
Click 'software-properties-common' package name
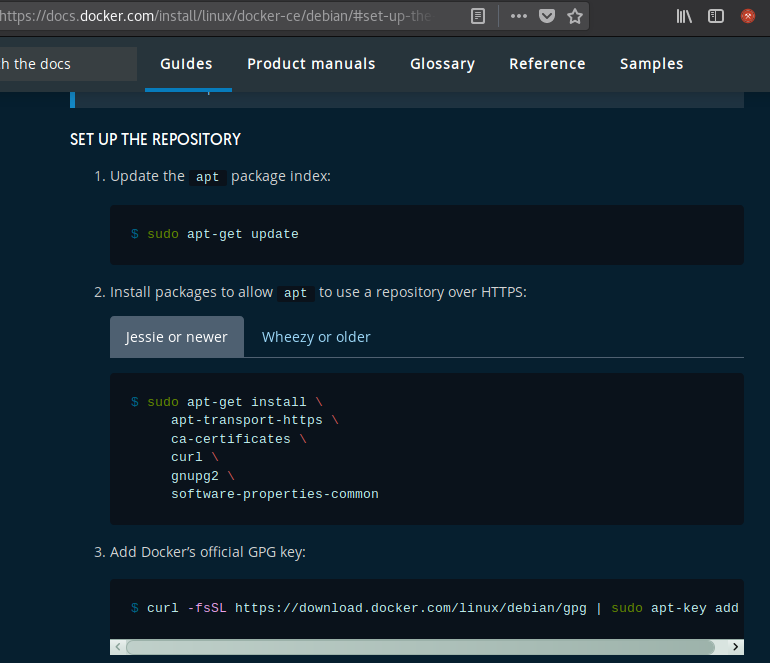[x=275, y=494]
